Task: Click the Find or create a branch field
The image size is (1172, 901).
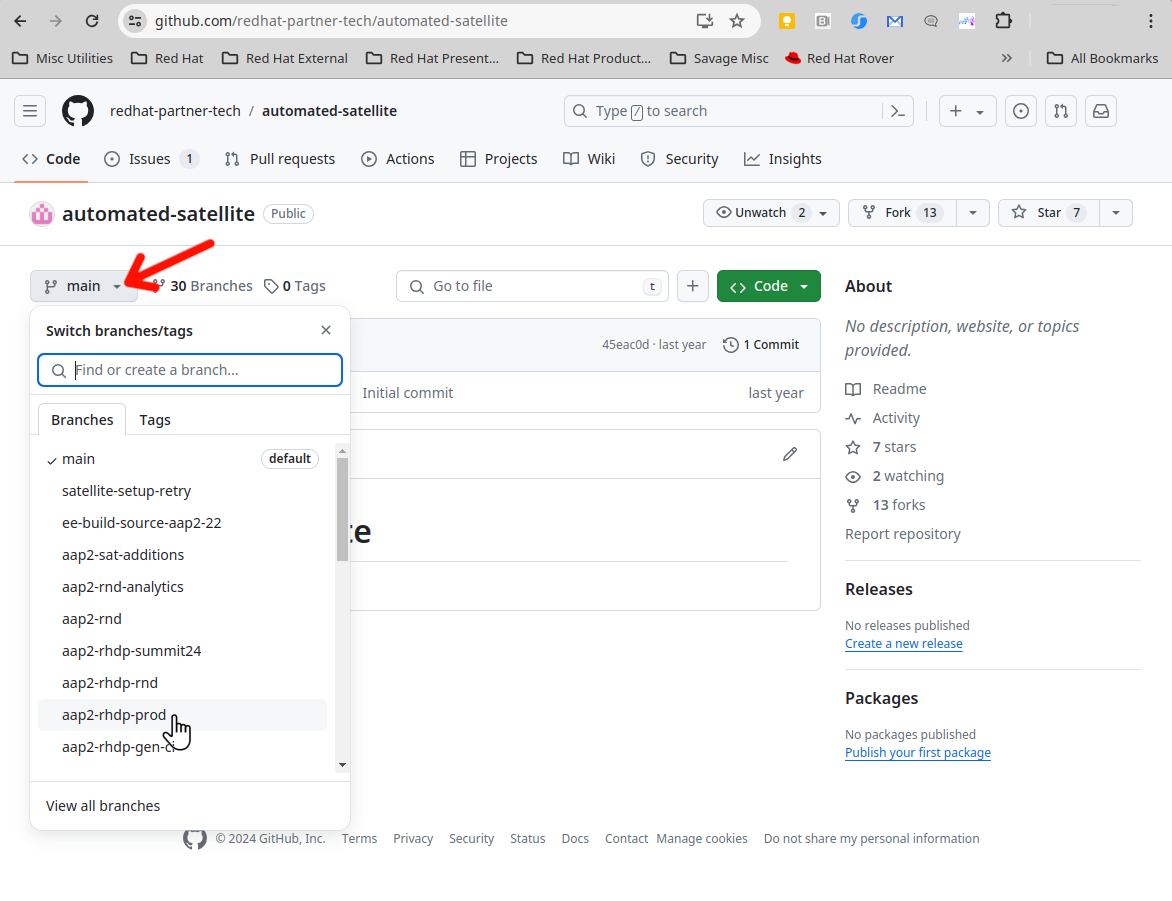Action: pyautogui.click(x=190, y=370)
